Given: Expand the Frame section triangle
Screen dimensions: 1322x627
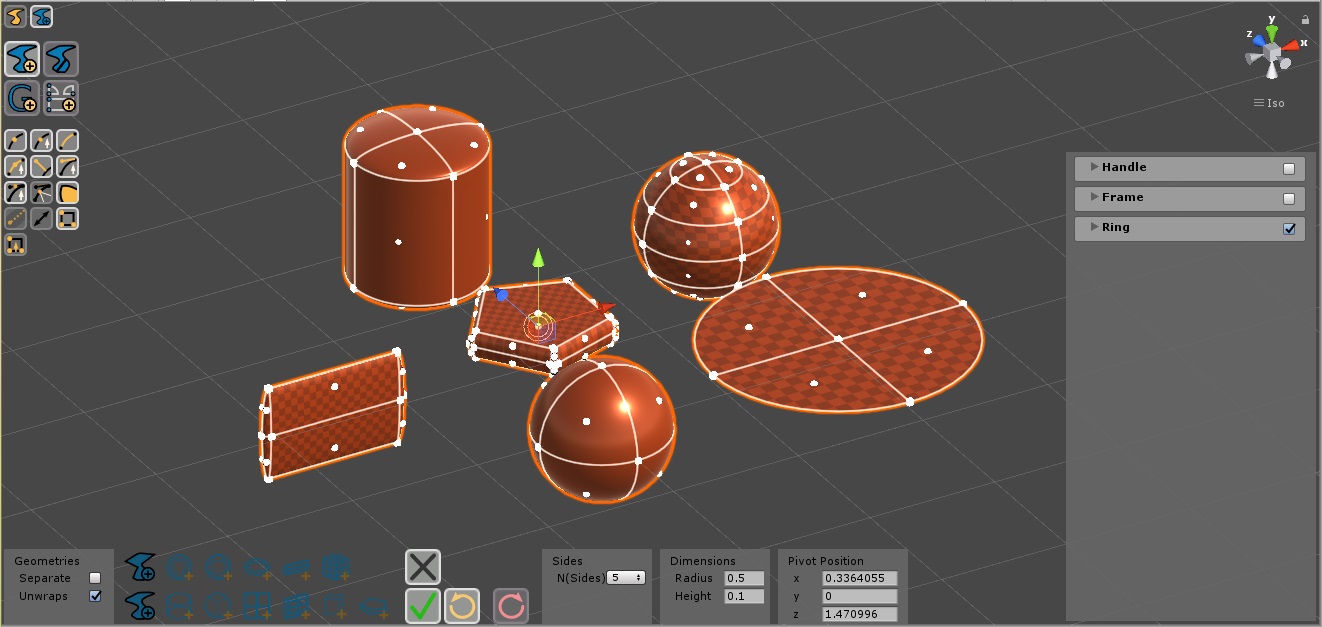Looking at the screenshot, I should [x=1095, y=197].
